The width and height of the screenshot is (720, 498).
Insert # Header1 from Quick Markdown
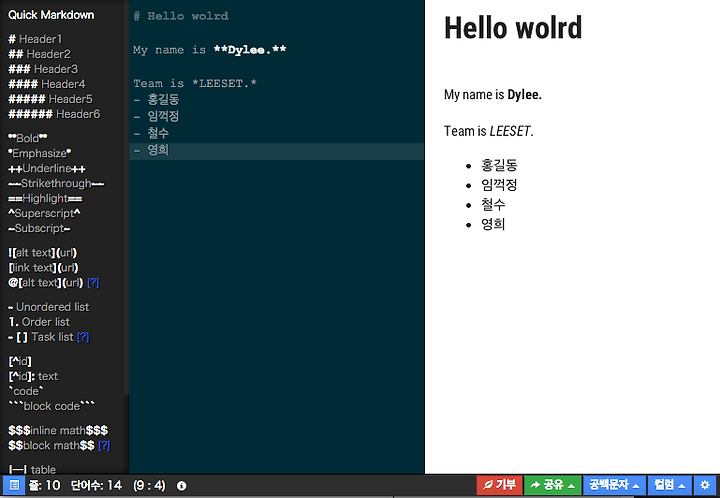(x=35, y=39)
